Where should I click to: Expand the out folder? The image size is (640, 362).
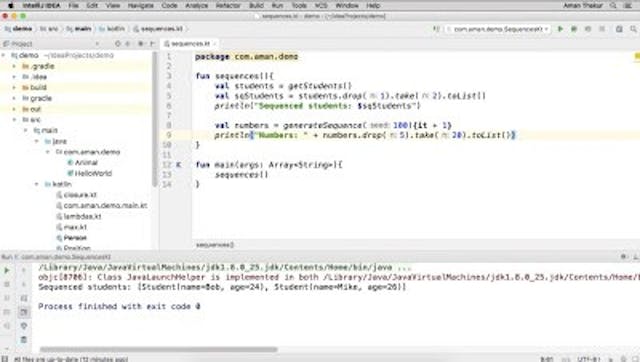(x=14, y=109)
